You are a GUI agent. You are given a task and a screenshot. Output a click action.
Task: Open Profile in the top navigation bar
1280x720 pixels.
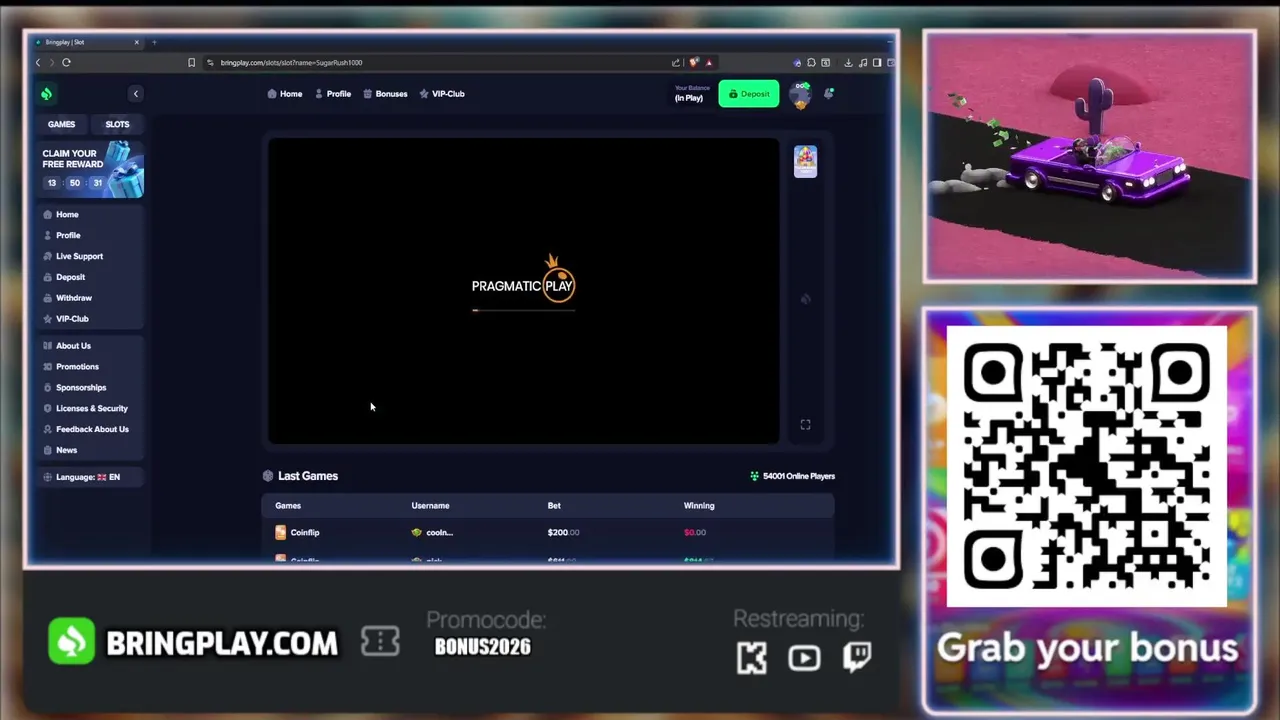click(333, 94)
